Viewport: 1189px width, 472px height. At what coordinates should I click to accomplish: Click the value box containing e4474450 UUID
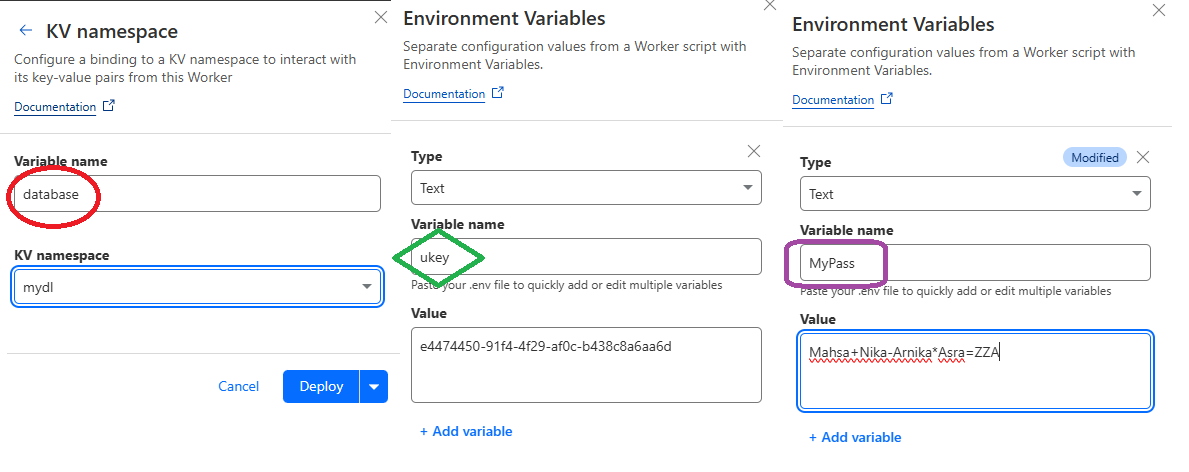(x=586, y=365)
